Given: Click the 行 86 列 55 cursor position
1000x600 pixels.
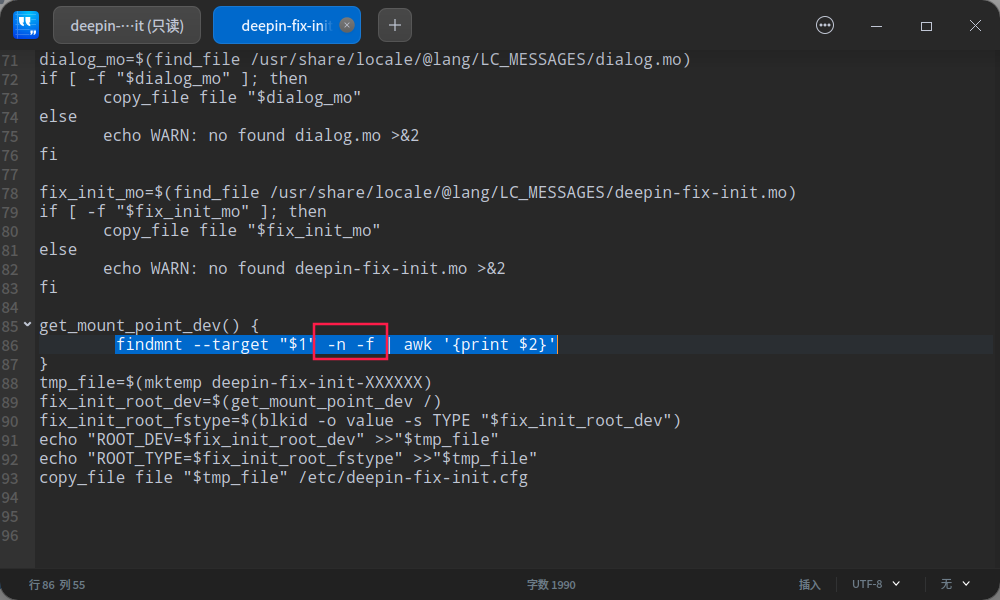Looking at the screenshot, I should [57, 585].
